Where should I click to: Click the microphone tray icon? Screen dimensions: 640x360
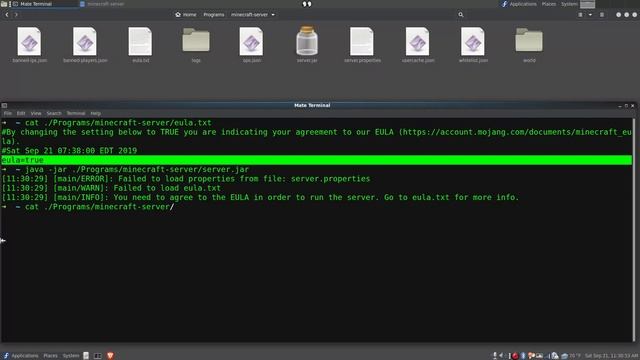(495, 356)
